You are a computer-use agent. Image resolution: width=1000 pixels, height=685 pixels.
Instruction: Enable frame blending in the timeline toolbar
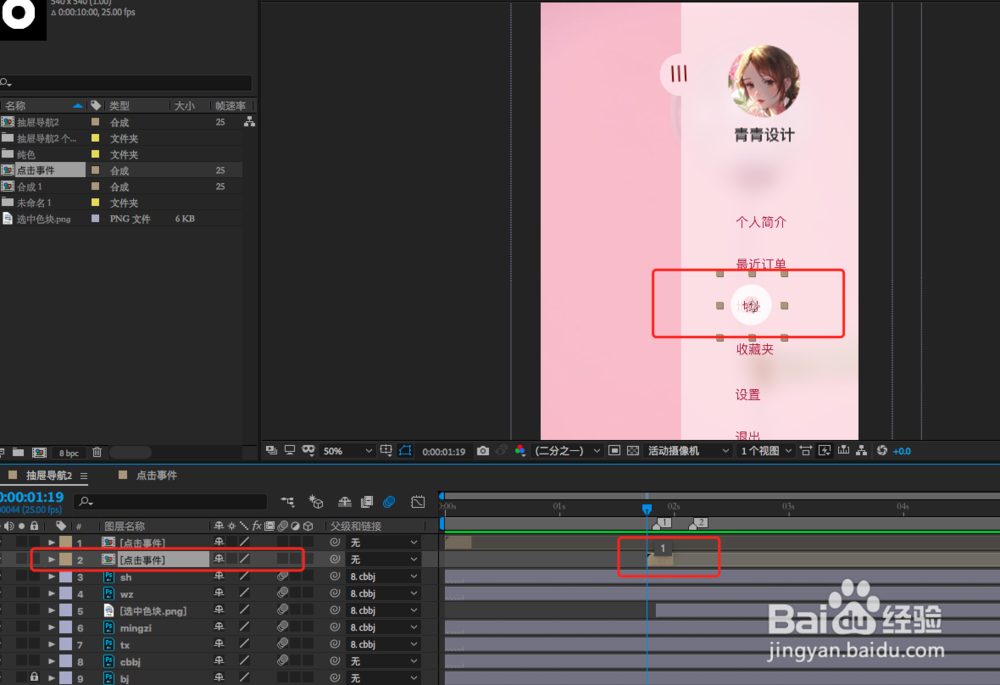pyautogui.click(x=367, y=502)
